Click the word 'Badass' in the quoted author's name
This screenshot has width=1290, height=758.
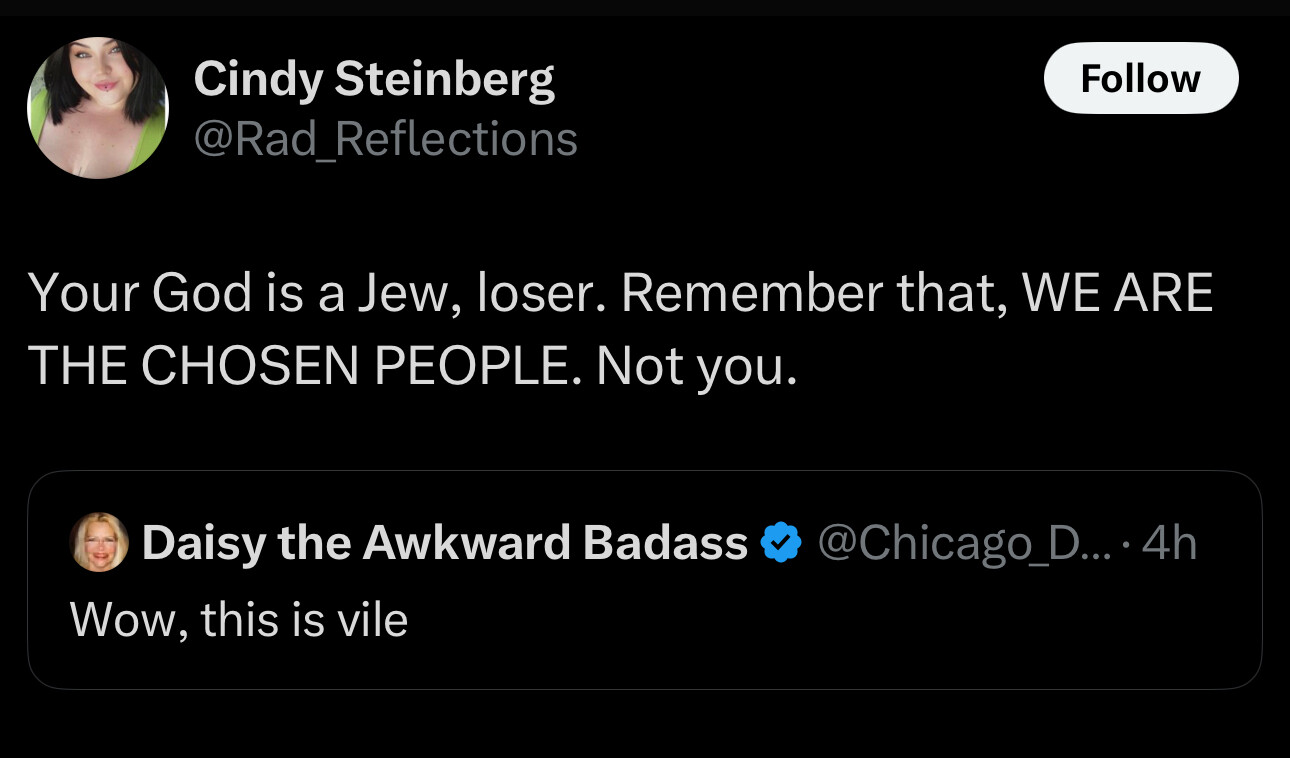click(x=665, y=543)
